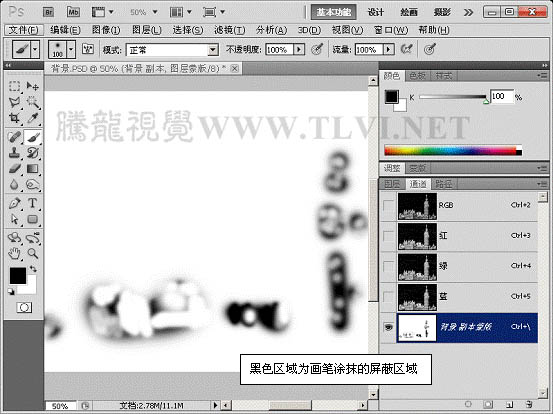Select the Healing Brush tool
This screenshot has width=553, height=414.
coord(14,137)
